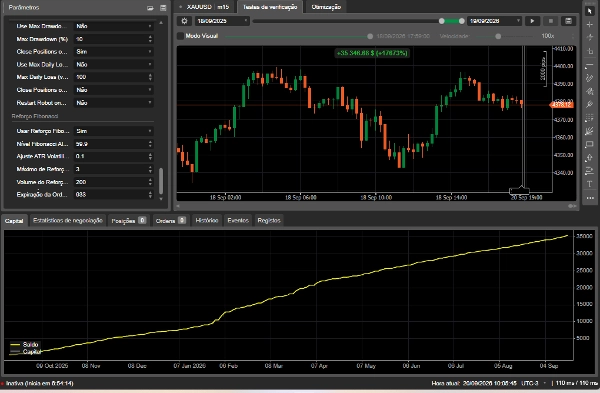Click the Velocidade speed slider handle
Viewport: 600px width, 393px height.
[498, 36]
